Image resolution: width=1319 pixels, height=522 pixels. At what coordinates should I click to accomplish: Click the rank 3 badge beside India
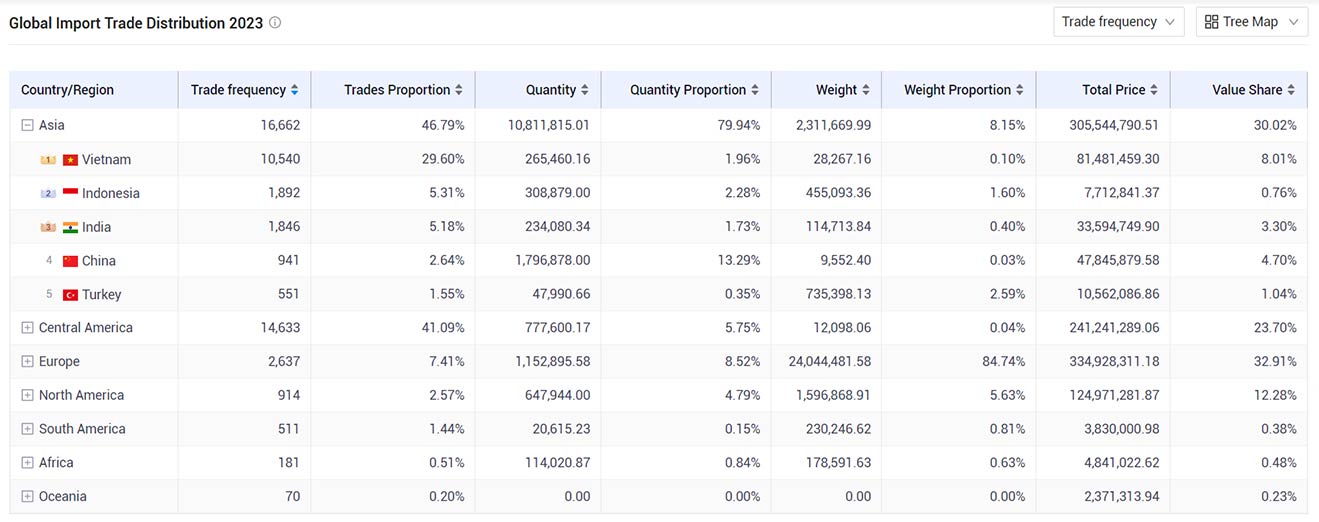[x=48, y=227]
